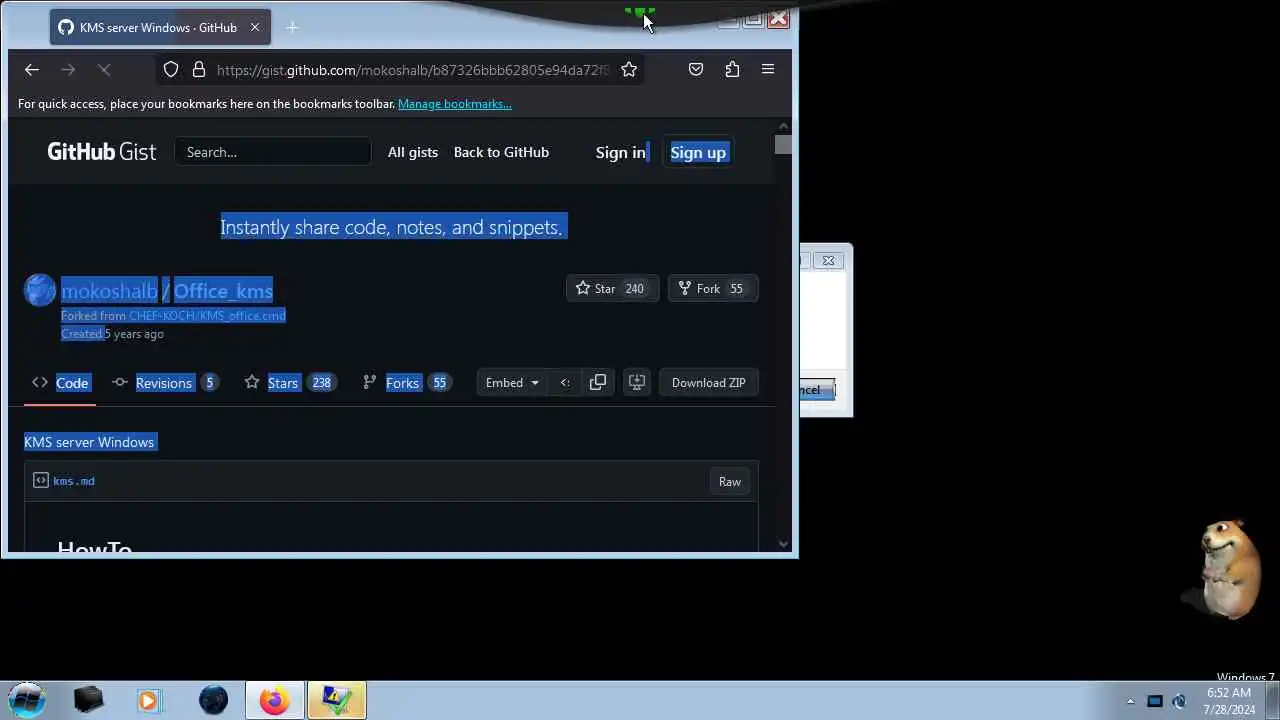Screen dimensions: 1280x720
Task: Open the Manage bookmarks link
Action: coord(455,104)
